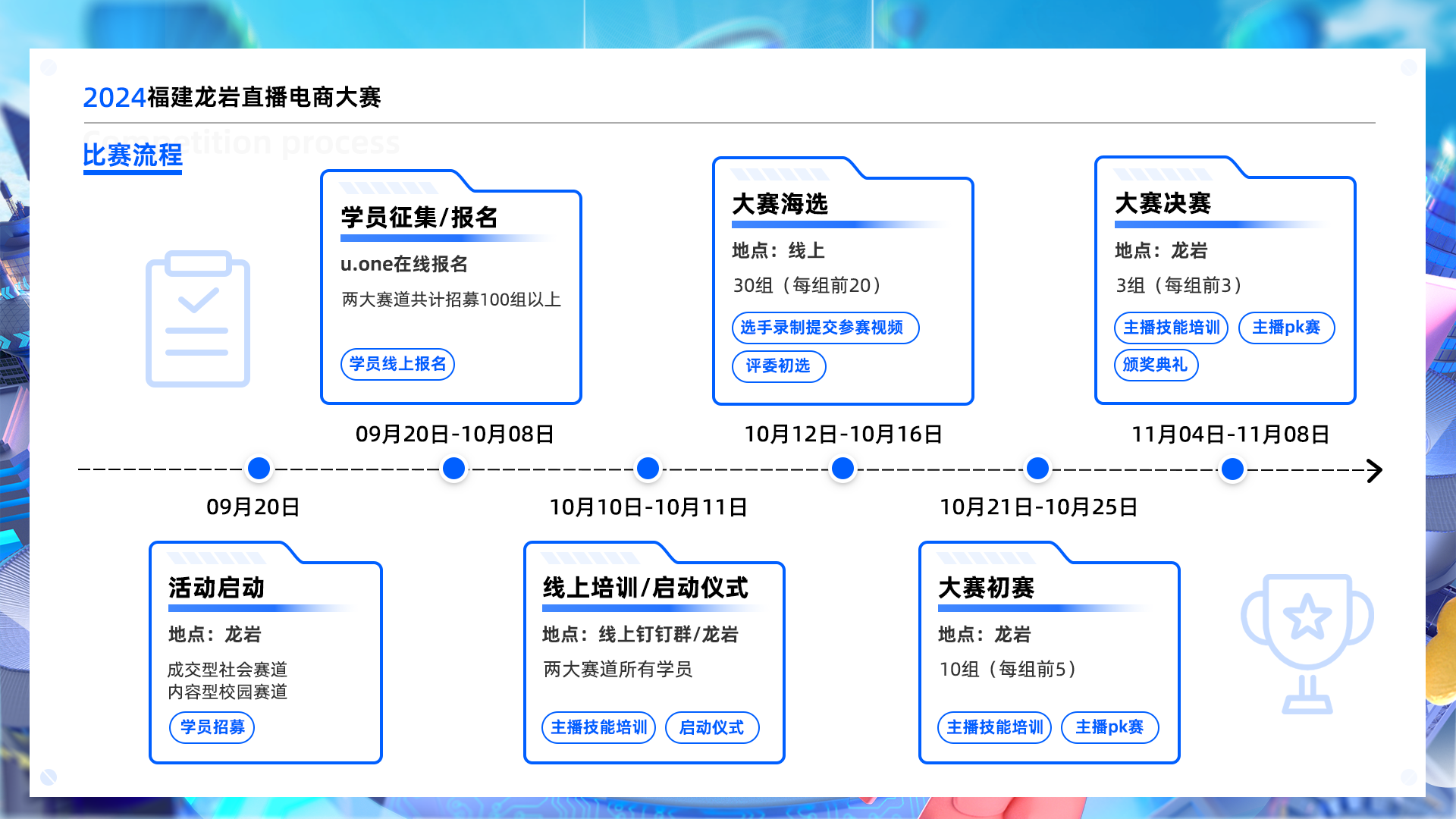Image resolution: width=1456 pixels, height=819 pixels.
Task: Click 主播pk赛 tag in 大赛决赛 card
Action: pos(1286,328)
